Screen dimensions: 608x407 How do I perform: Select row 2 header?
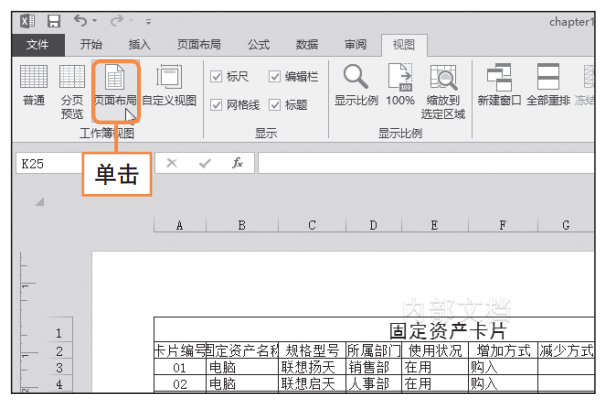pyautogui.click(x=59, y=351)
